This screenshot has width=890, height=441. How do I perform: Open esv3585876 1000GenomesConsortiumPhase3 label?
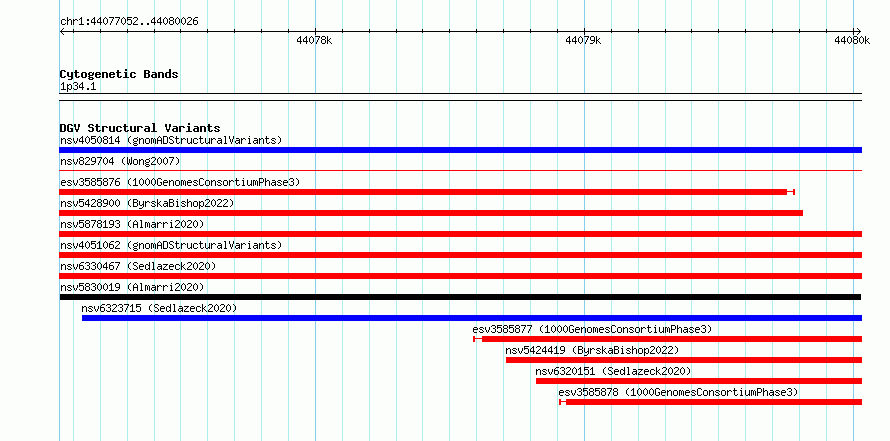click(180, 183)
